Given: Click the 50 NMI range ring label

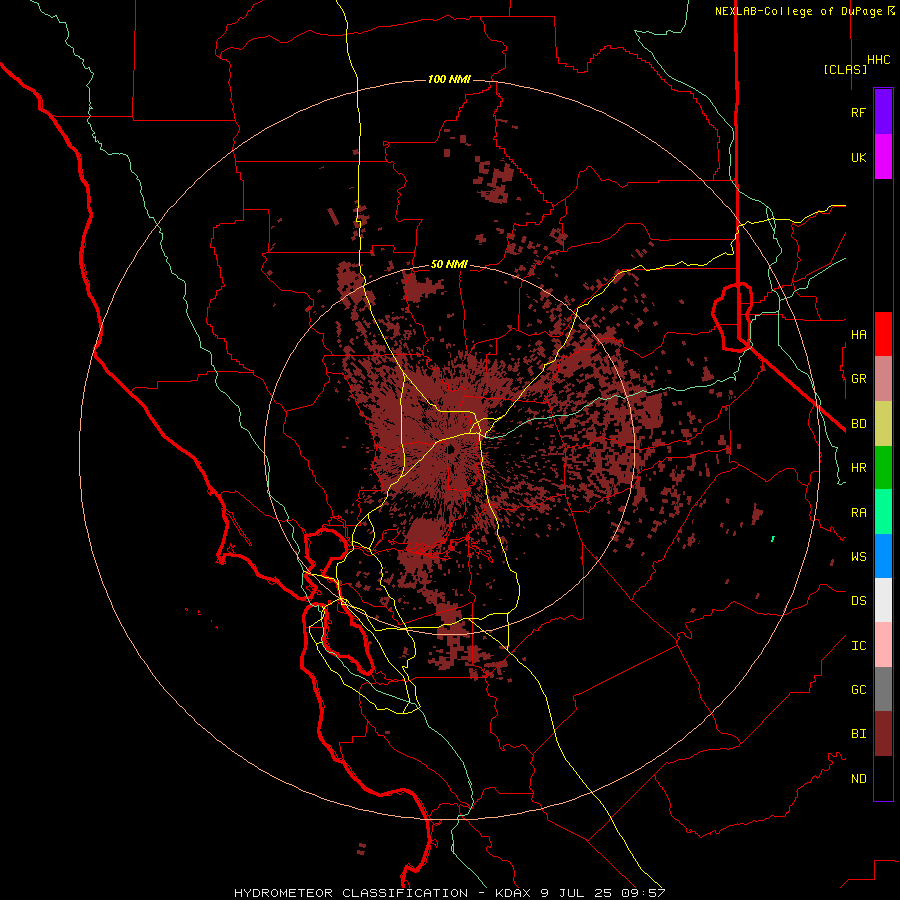Looking at the screenshot, I should [449, 265].
